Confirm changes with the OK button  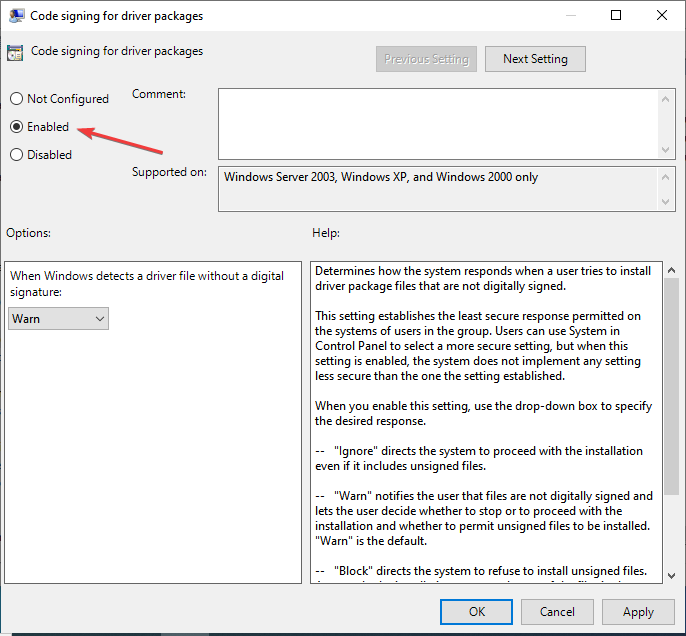coord(477,611)
